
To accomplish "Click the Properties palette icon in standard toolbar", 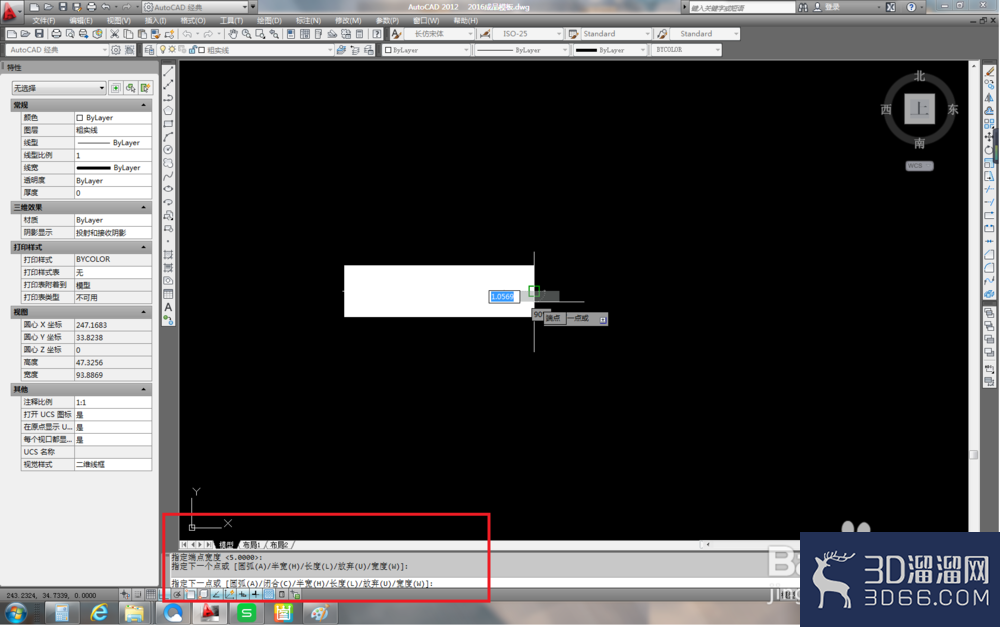I will pyautogui.click(x=291, y=34).
